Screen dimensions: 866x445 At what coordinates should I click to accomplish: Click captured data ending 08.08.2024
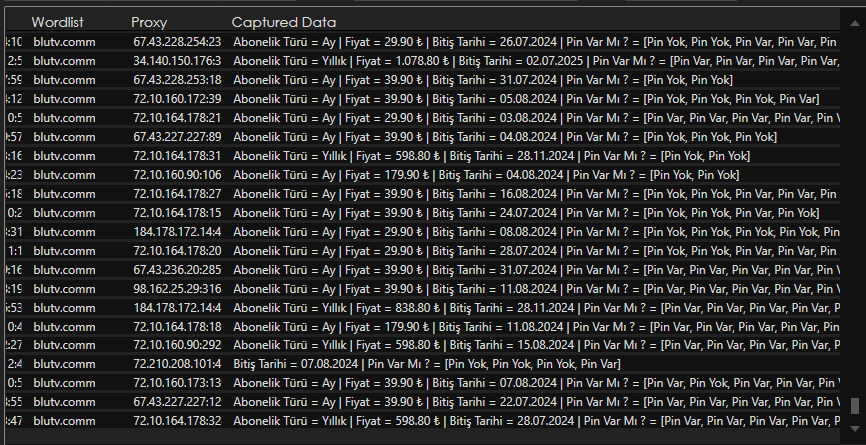tap(536, 232)
